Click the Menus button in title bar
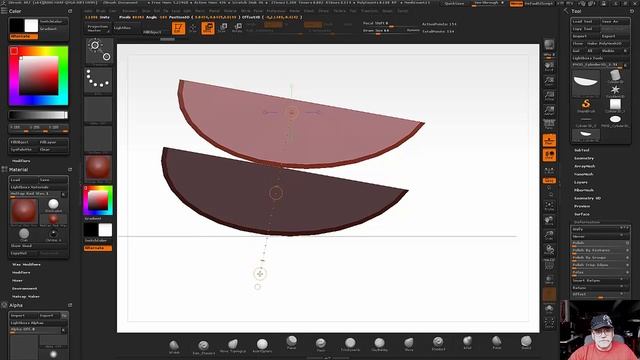The image size is (640, 360). [516, 3]
